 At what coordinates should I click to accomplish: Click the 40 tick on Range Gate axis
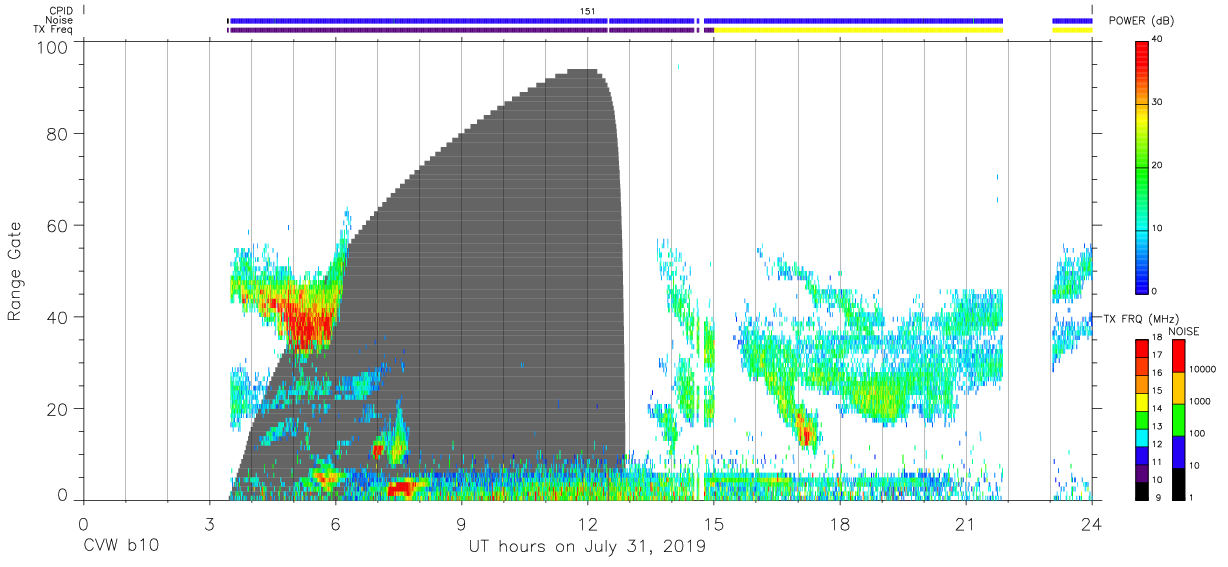tap(58, 317)
